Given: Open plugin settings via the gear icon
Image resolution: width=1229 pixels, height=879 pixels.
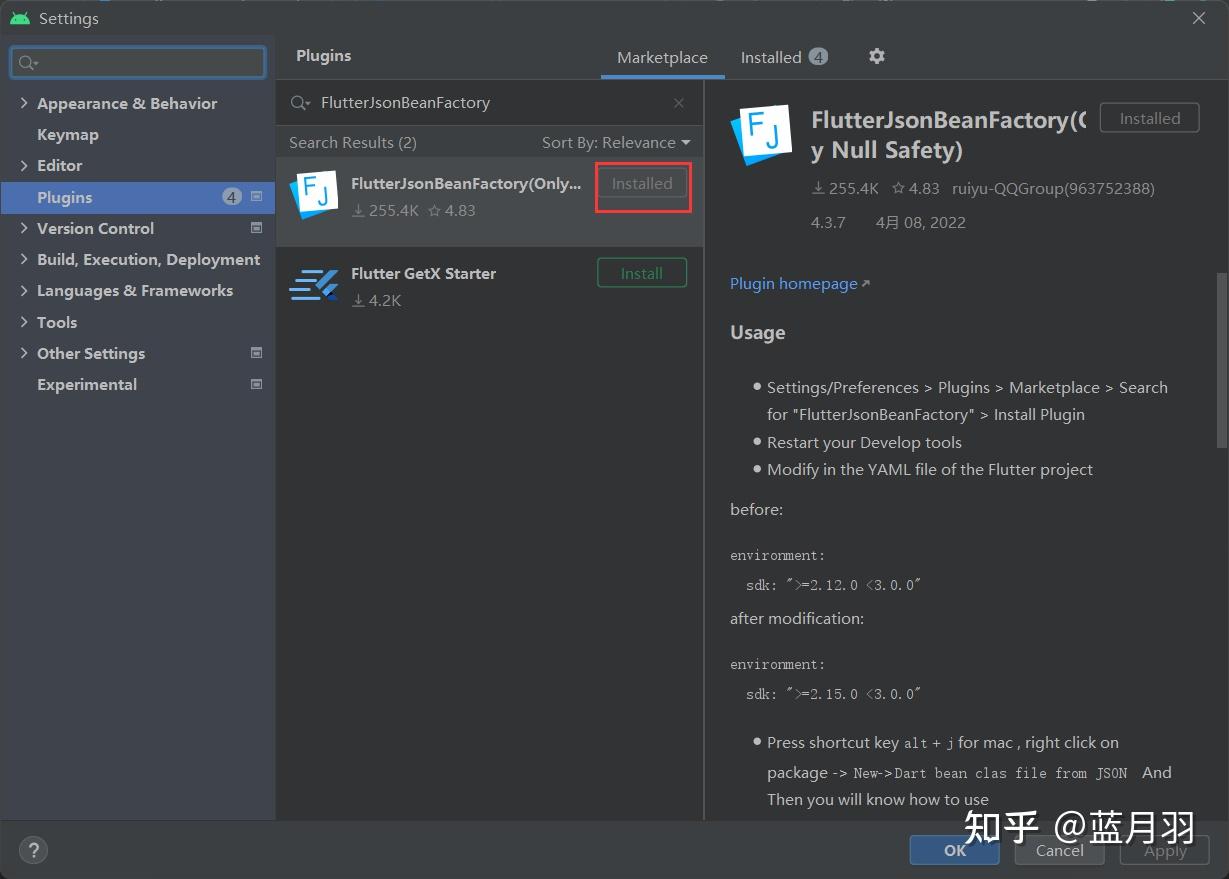Looking at the screenshot, I should coord(877,56).
